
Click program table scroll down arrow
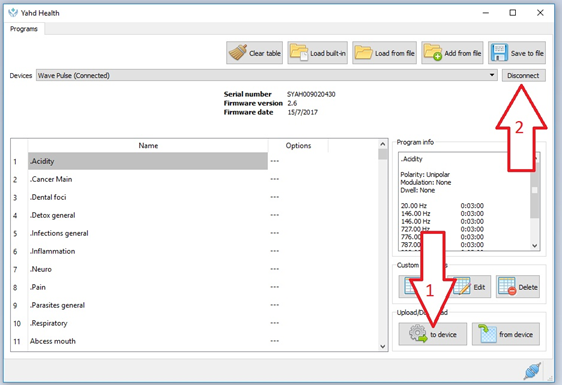click(x=383, y=346)
